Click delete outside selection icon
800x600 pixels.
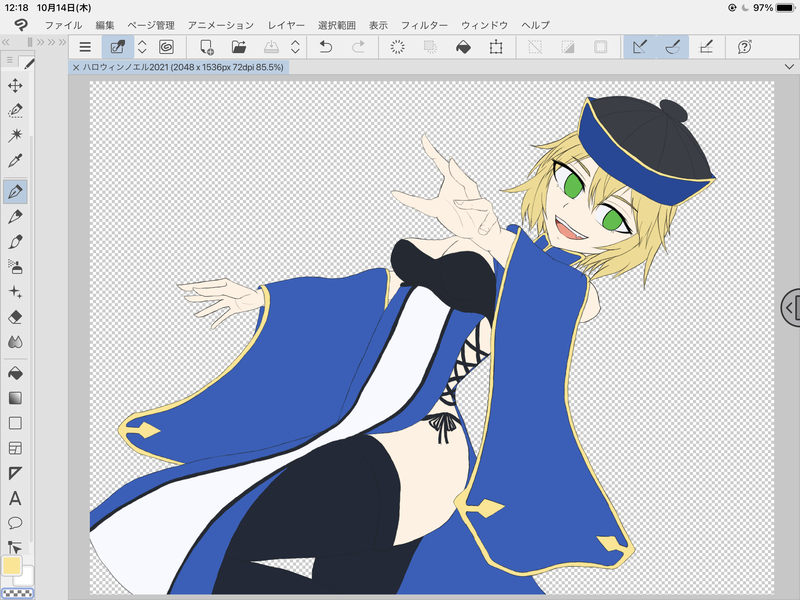coord(430,47)
